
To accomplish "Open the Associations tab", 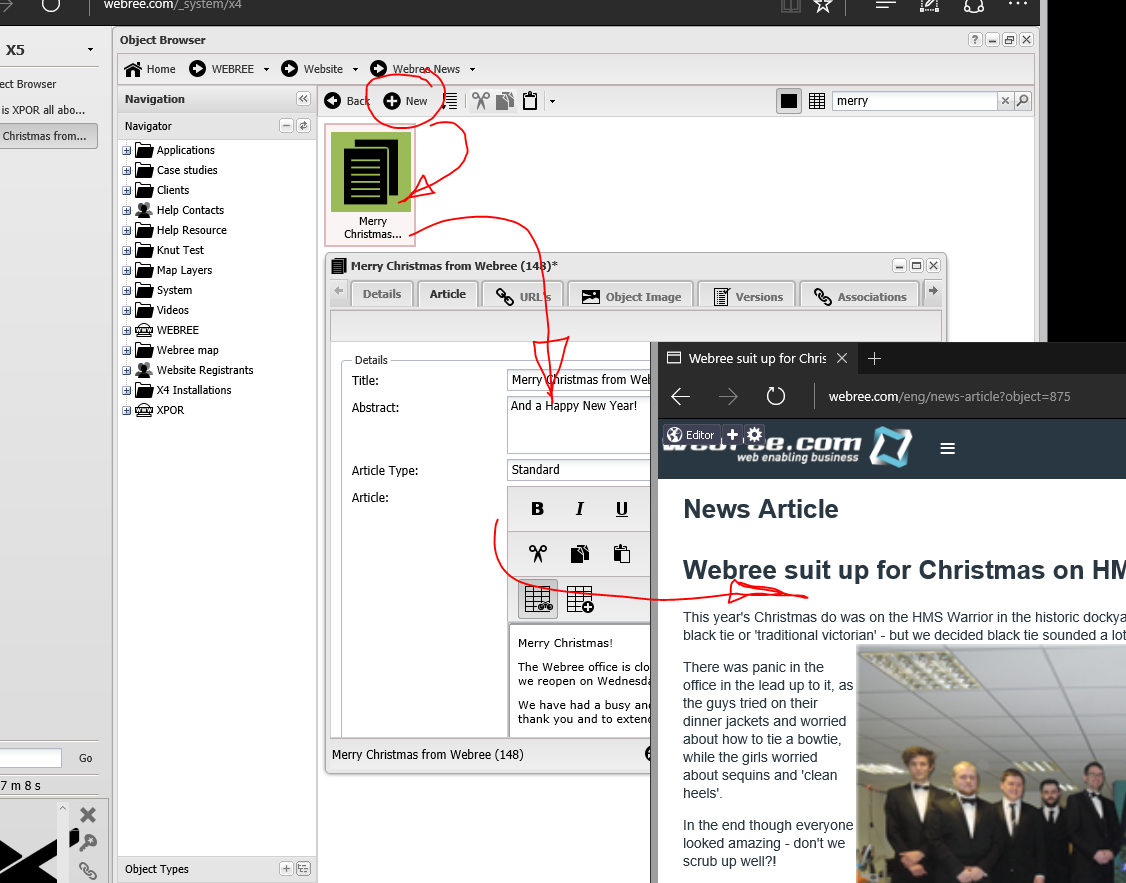I will tap(860, 296).
